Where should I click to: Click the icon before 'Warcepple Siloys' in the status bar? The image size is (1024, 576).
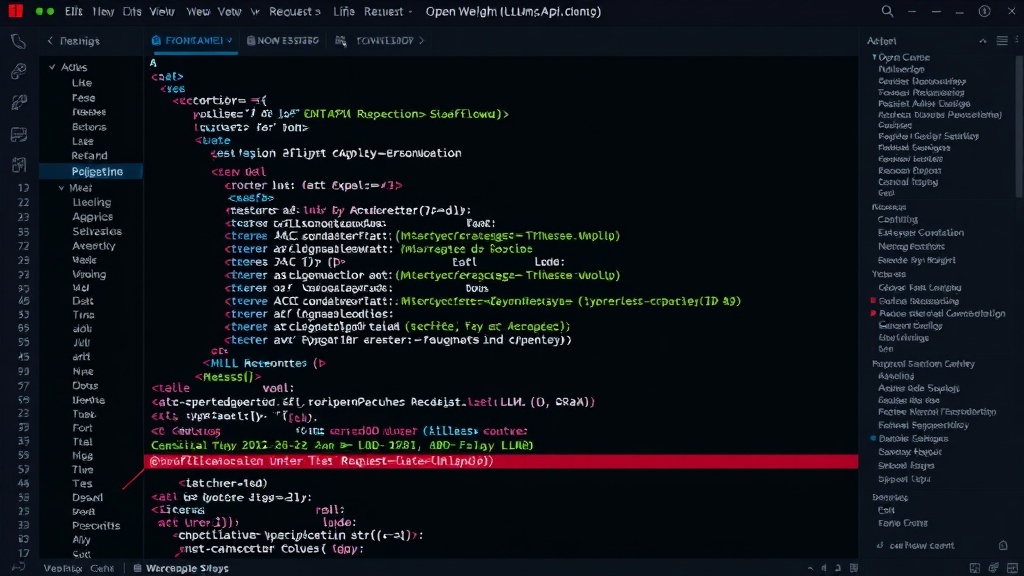(137, 568)
